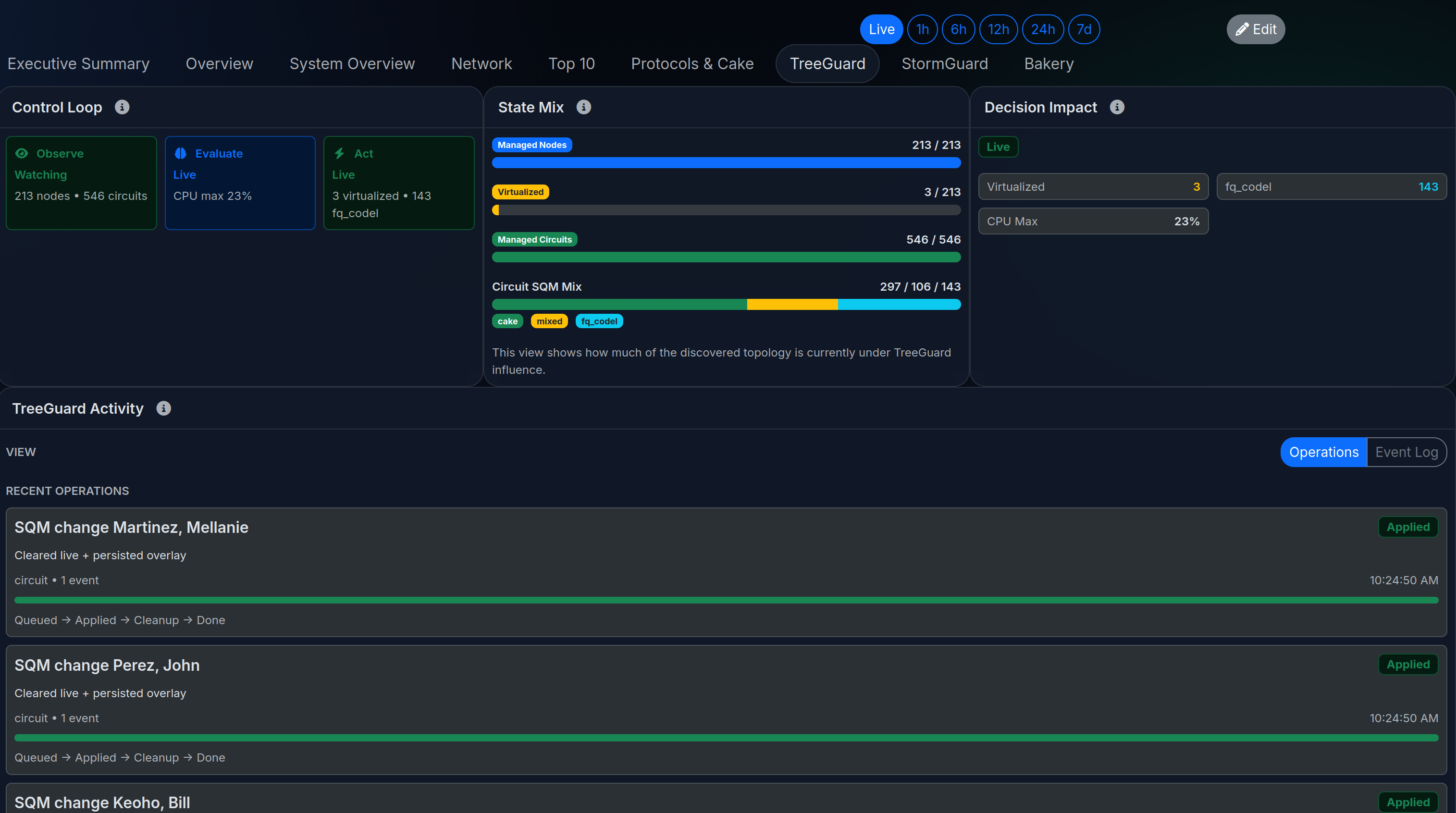Select the 12h time range
This screenshot has height=813, width=1456.
[x=998, y=29]
